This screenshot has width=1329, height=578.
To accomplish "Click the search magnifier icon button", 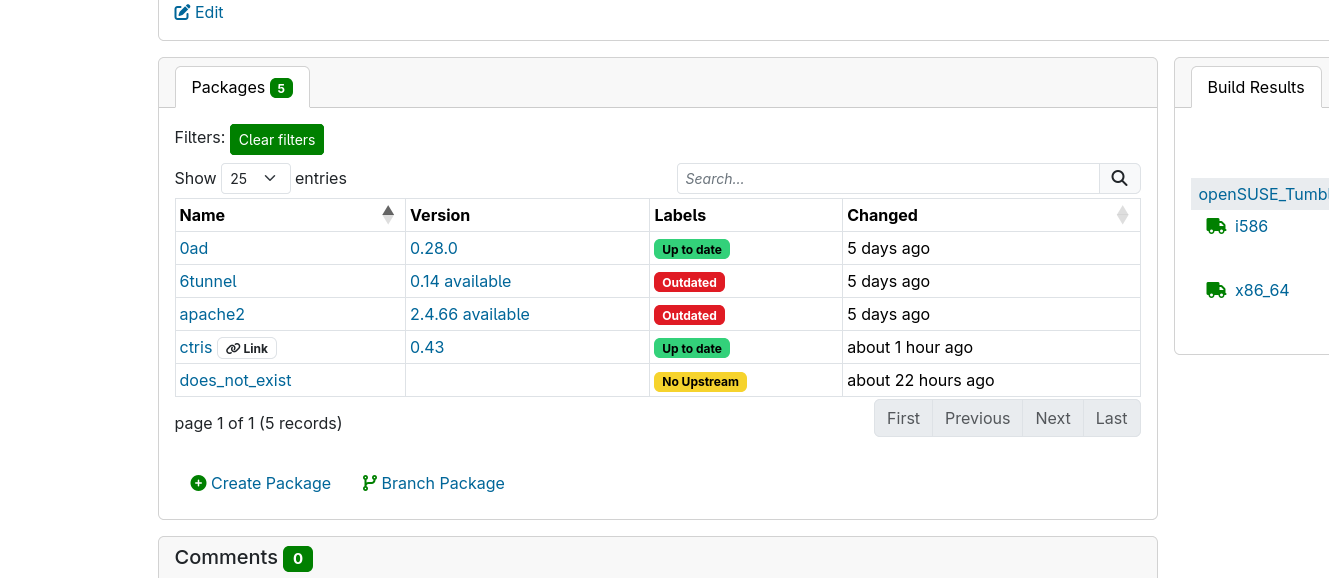I will point(1119,179).
